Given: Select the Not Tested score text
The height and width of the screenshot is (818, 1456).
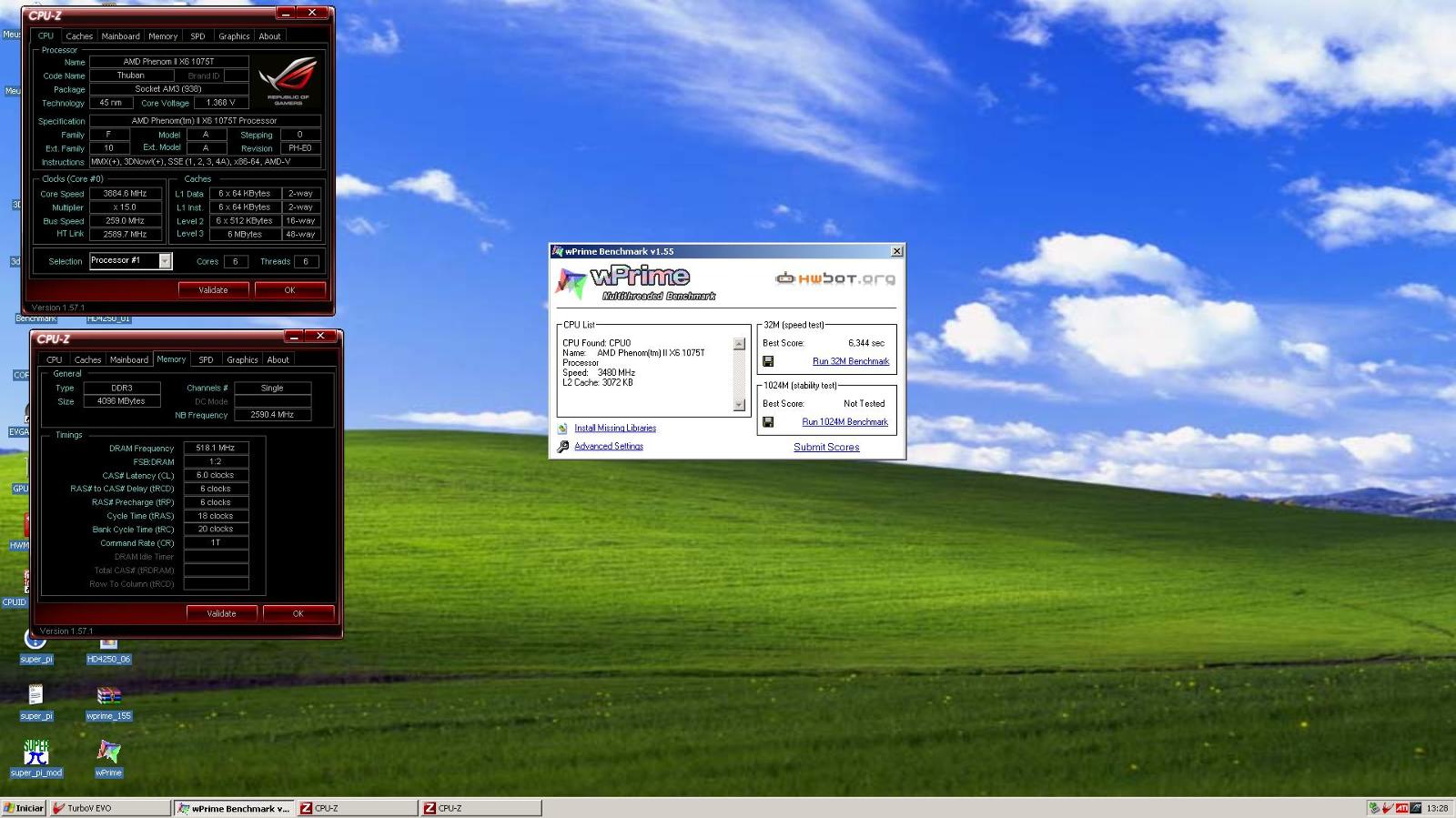Looking at the screenshot, I should click(864, 403).
